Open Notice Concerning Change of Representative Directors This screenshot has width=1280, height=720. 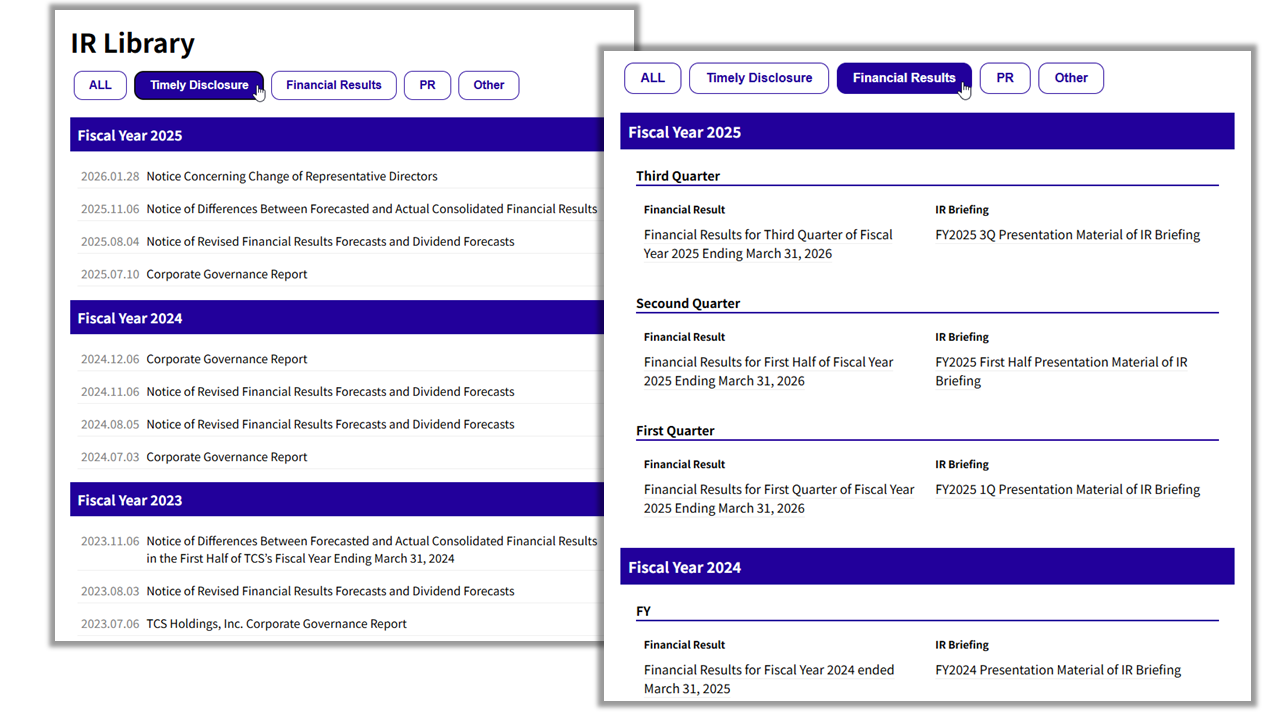pos(292,176)
